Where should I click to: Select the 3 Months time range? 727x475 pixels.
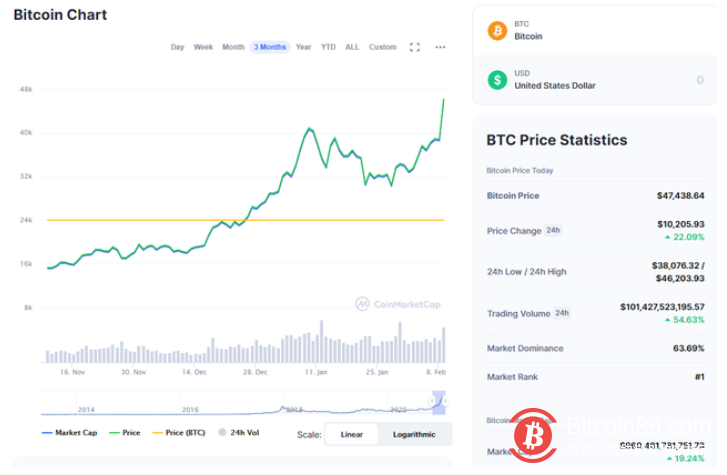pos(270,47)
